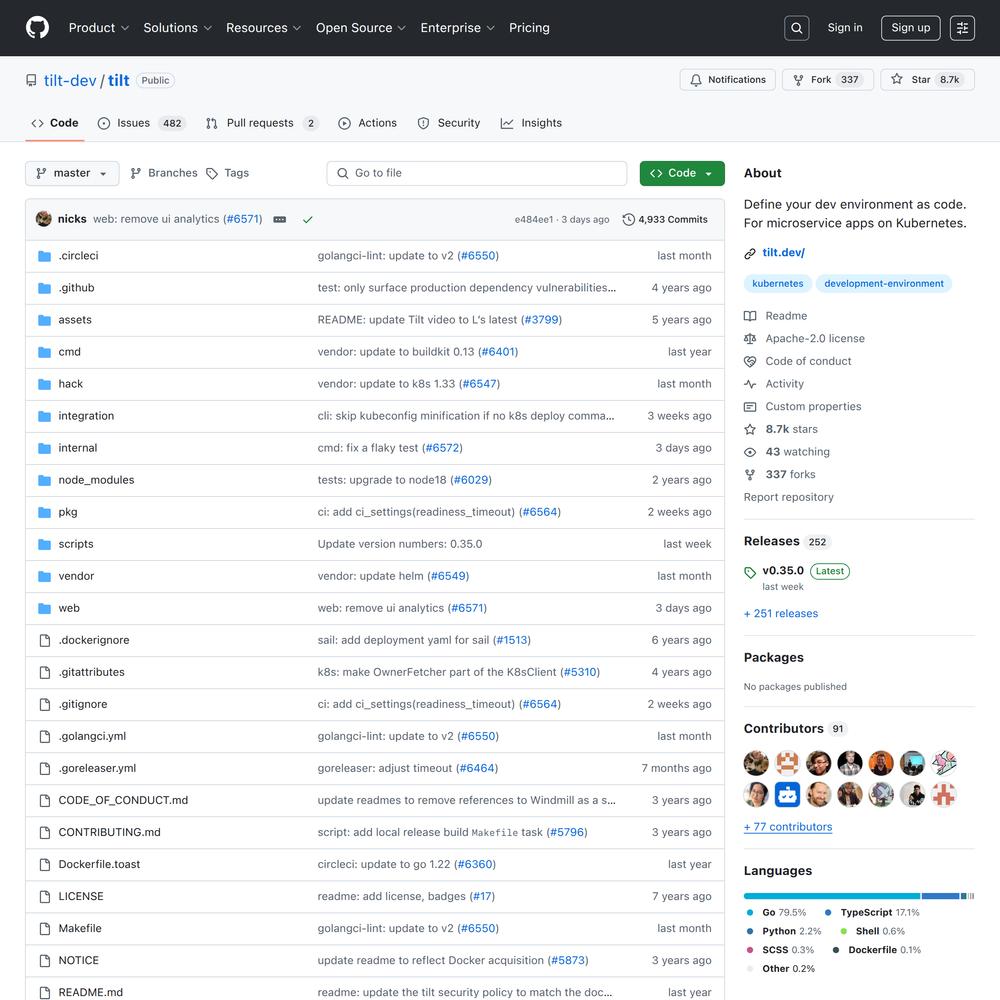Open the node_modules folder
This screenshot has height=1000, width=1000.
click(96, 480)
